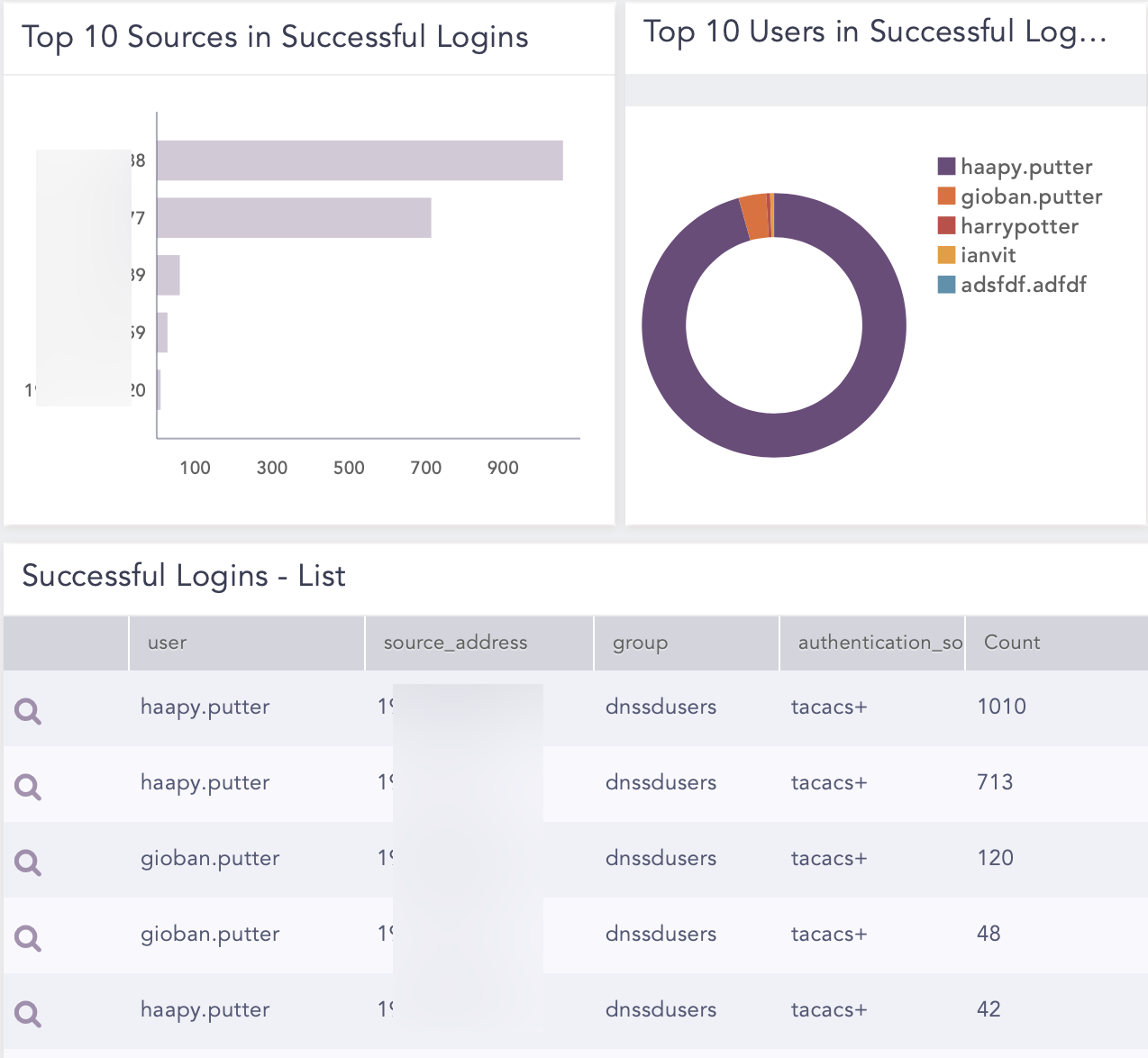This screenshot has height=1058, width=1148.
Task: Select second-longest bar in sources chart
Action: 294,218
